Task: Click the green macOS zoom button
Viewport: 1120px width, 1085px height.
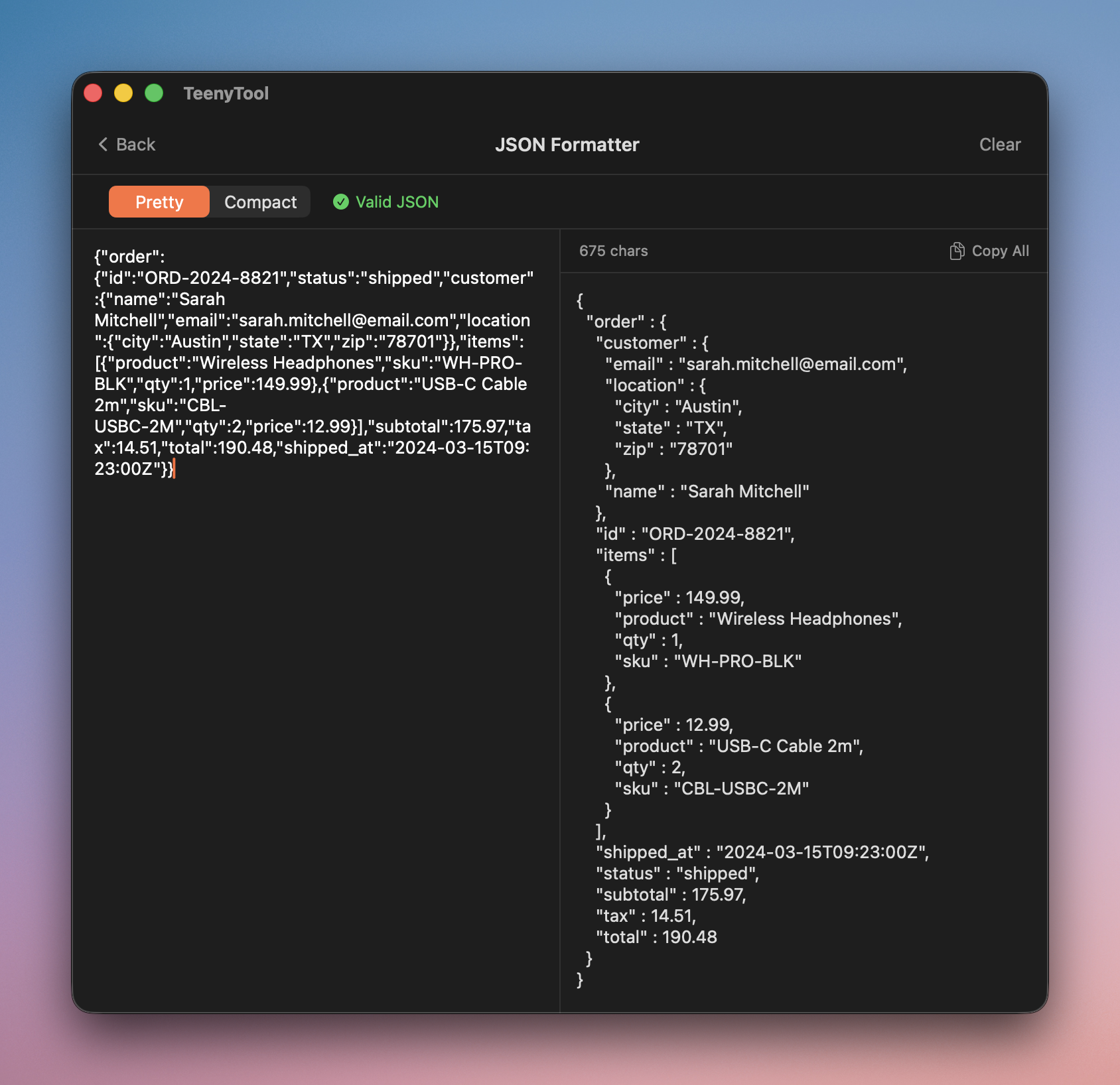Action: coord(154,94)
